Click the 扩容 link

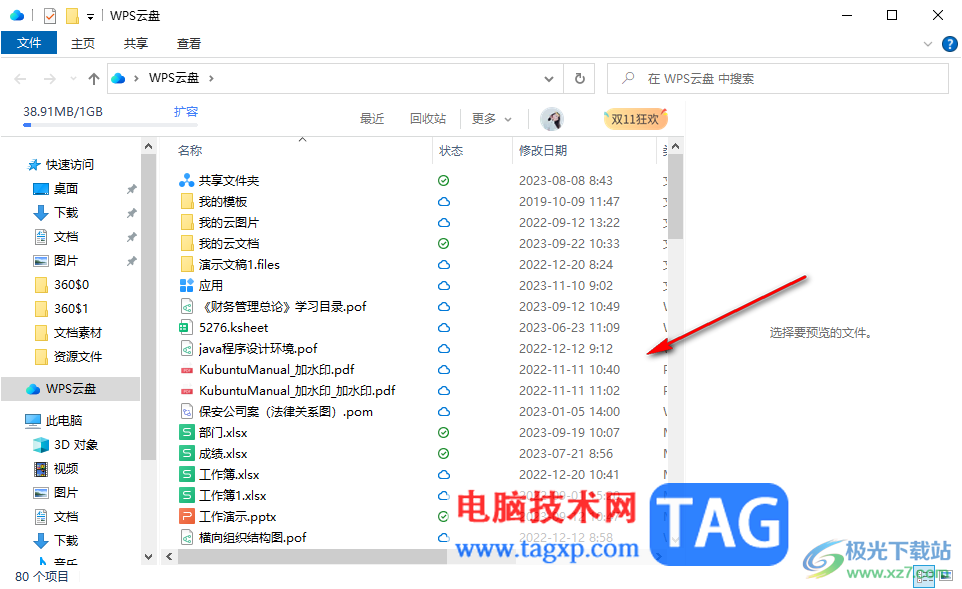[186, 112]
